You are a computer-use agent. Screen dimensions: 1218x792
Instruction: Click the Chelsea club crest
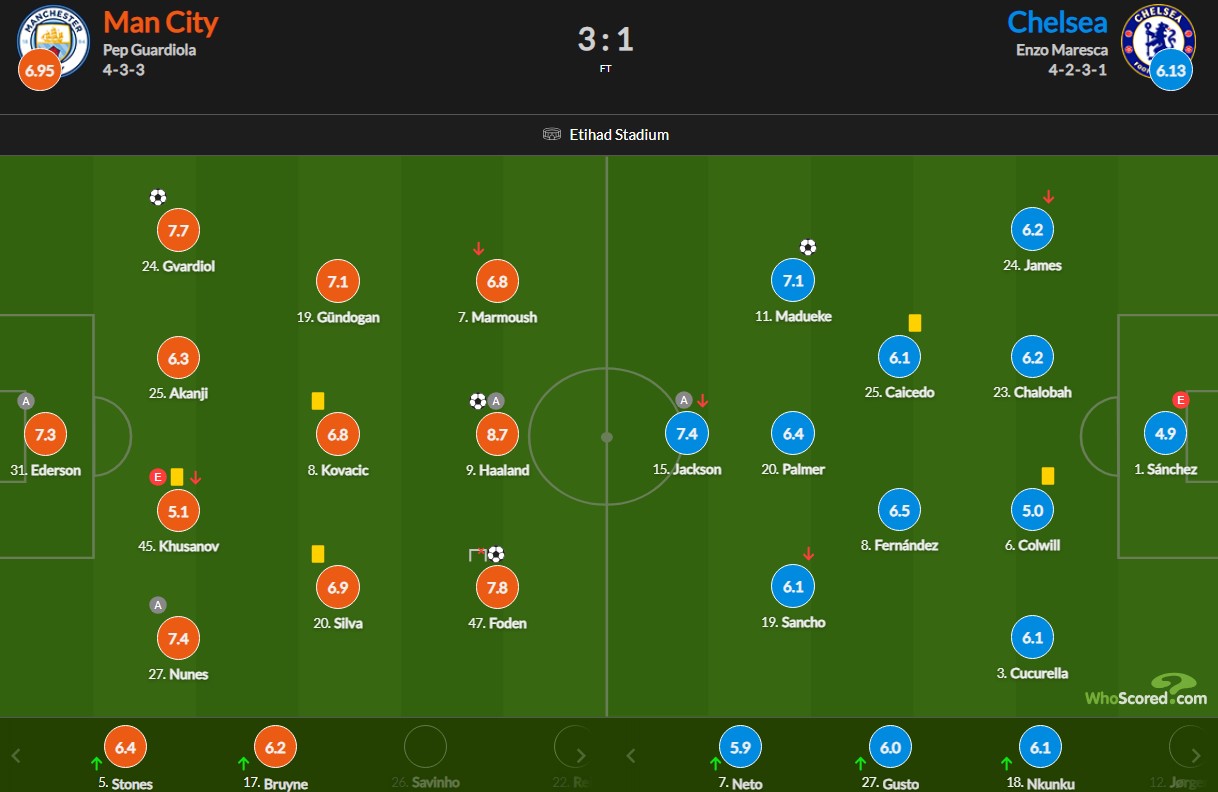[1159, 40]
